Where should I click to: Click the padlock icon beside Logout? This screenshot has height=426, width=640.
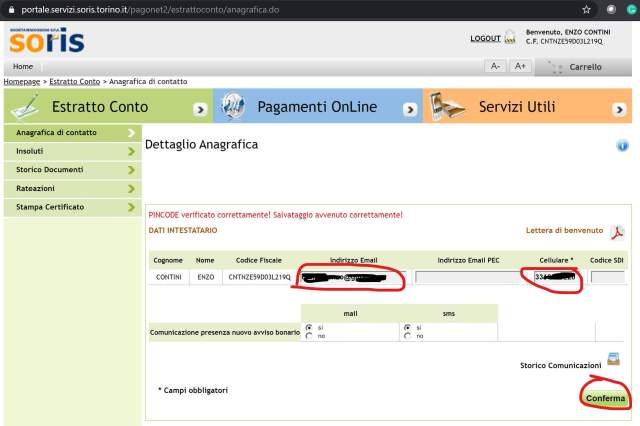tap(510, 38)
